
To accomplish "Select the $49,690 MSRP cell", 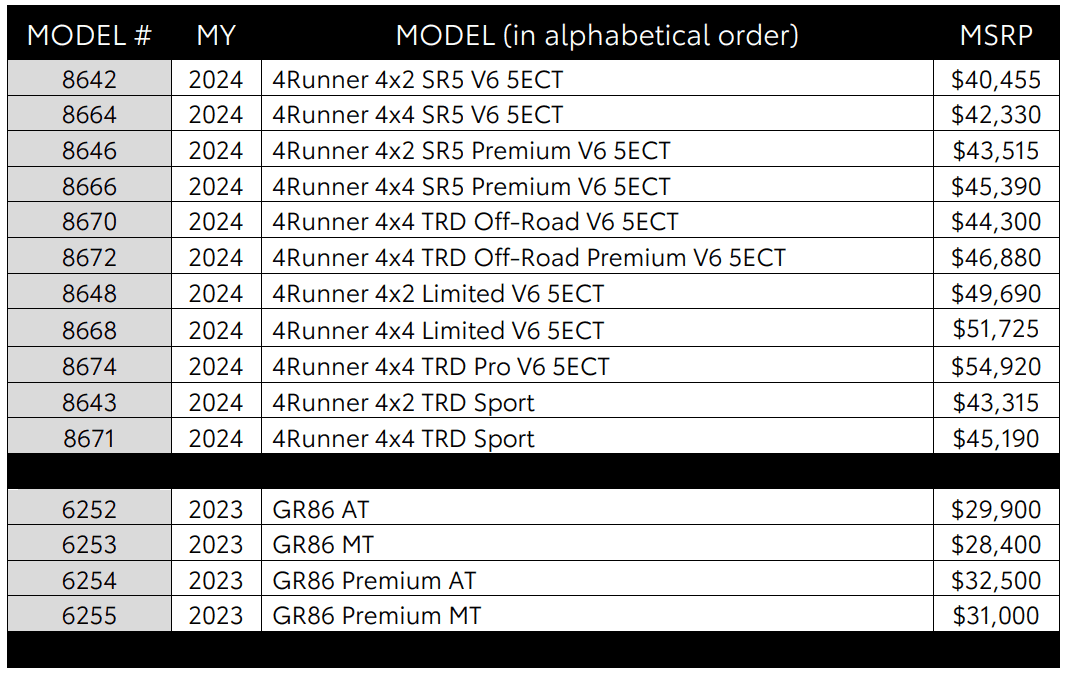I will click(996, 294).
